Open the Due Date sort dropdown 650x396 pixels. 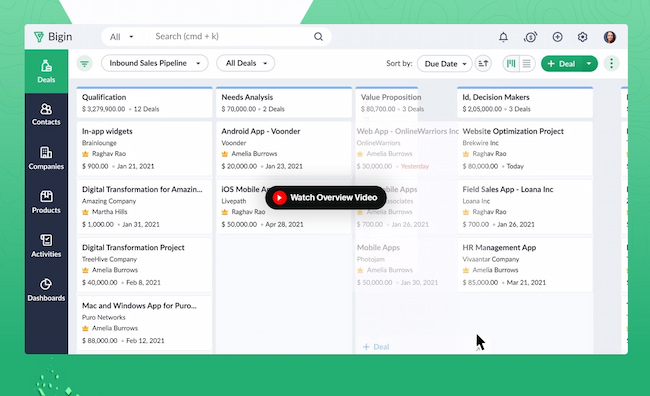point(445,64)
